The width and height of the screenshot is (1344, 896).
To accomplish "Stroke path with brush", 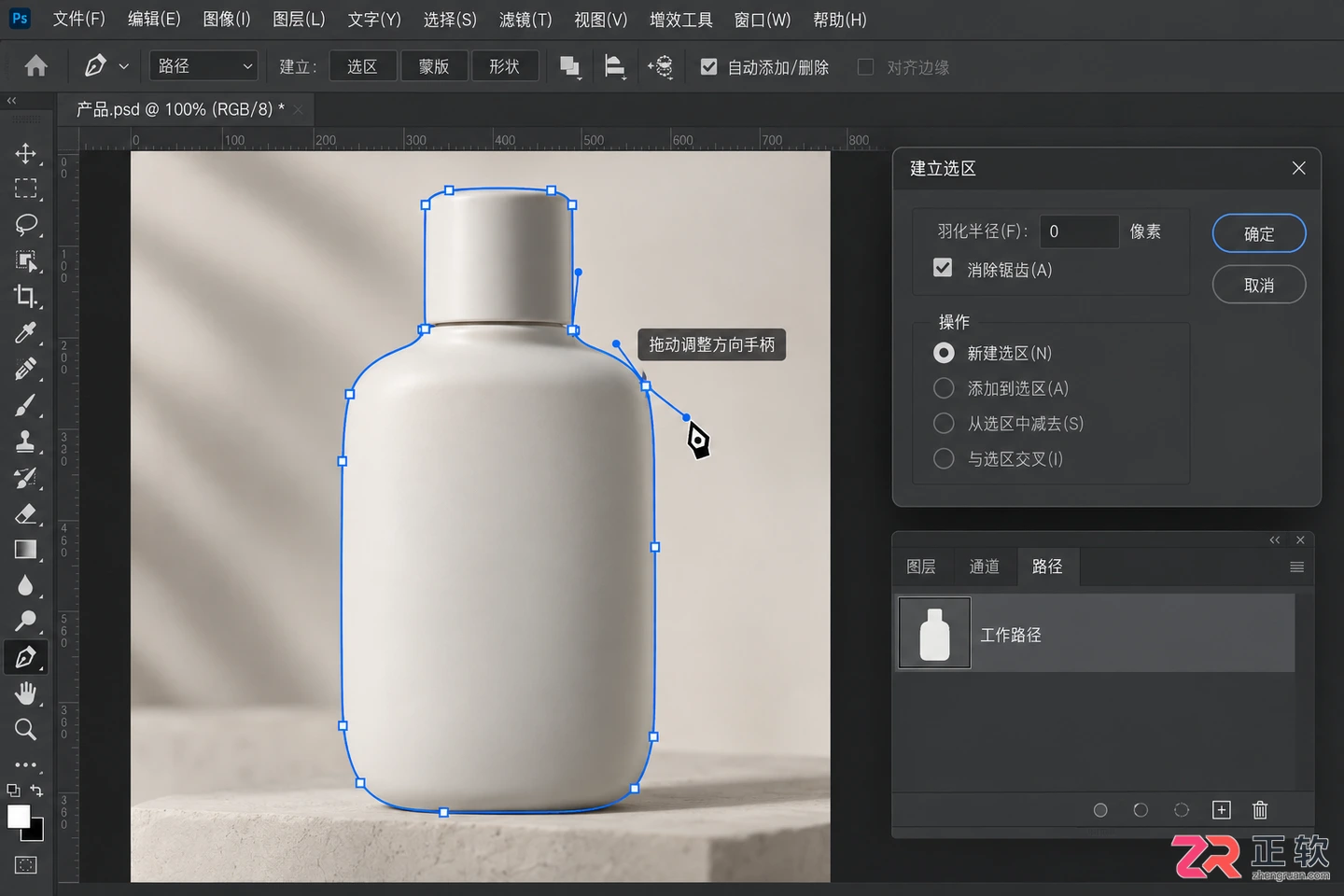I will click(1141, 810).
